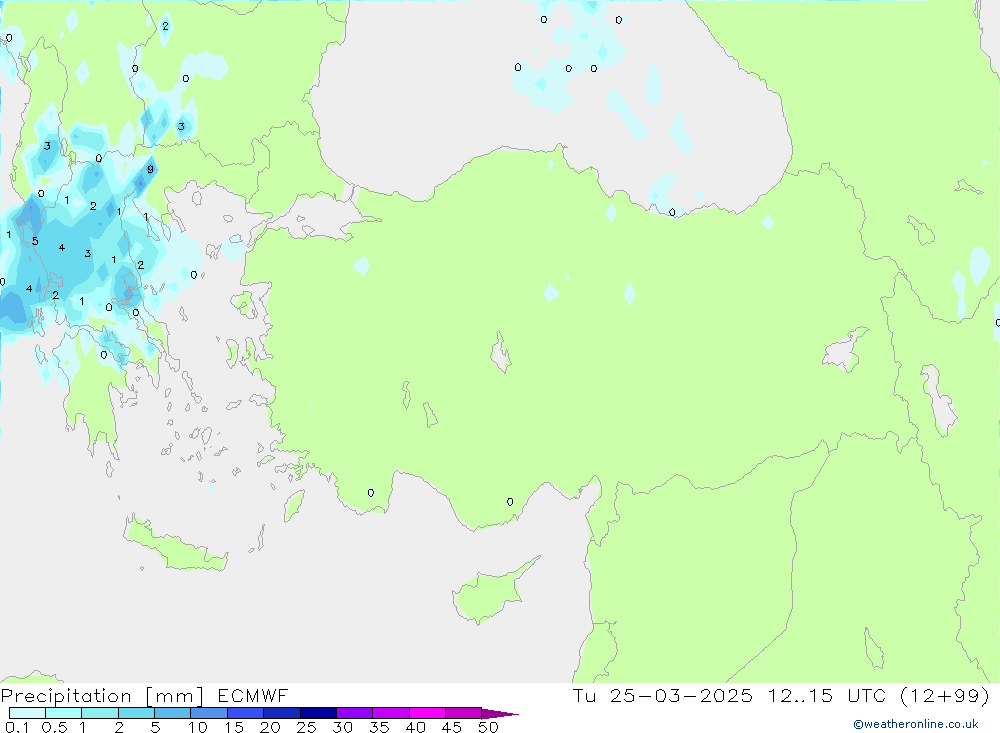Click the 0.5–1 mm legend color box

click(x=64, y=713)
